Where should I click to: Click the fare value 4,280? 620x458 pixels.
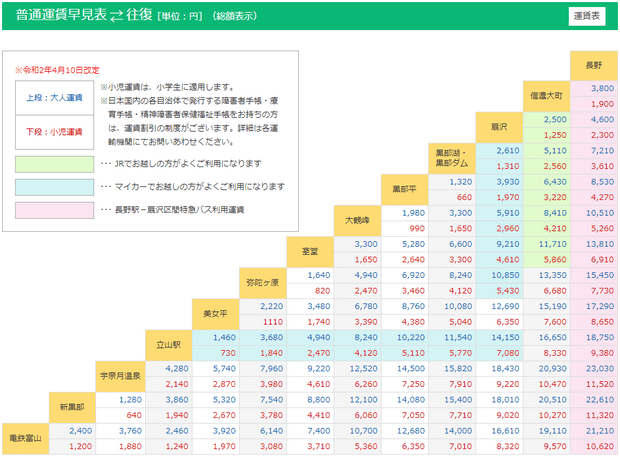click(x=177, y=369)
